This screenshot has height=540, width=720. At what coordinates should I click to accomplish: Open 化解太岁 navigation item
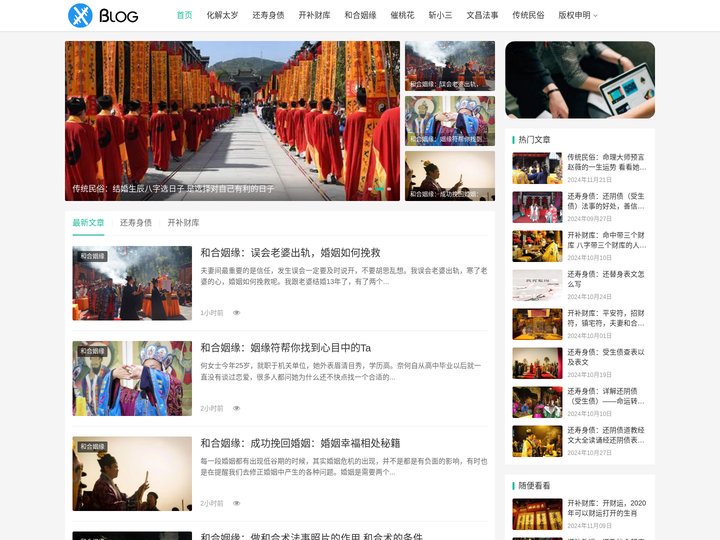click(222, 15)
